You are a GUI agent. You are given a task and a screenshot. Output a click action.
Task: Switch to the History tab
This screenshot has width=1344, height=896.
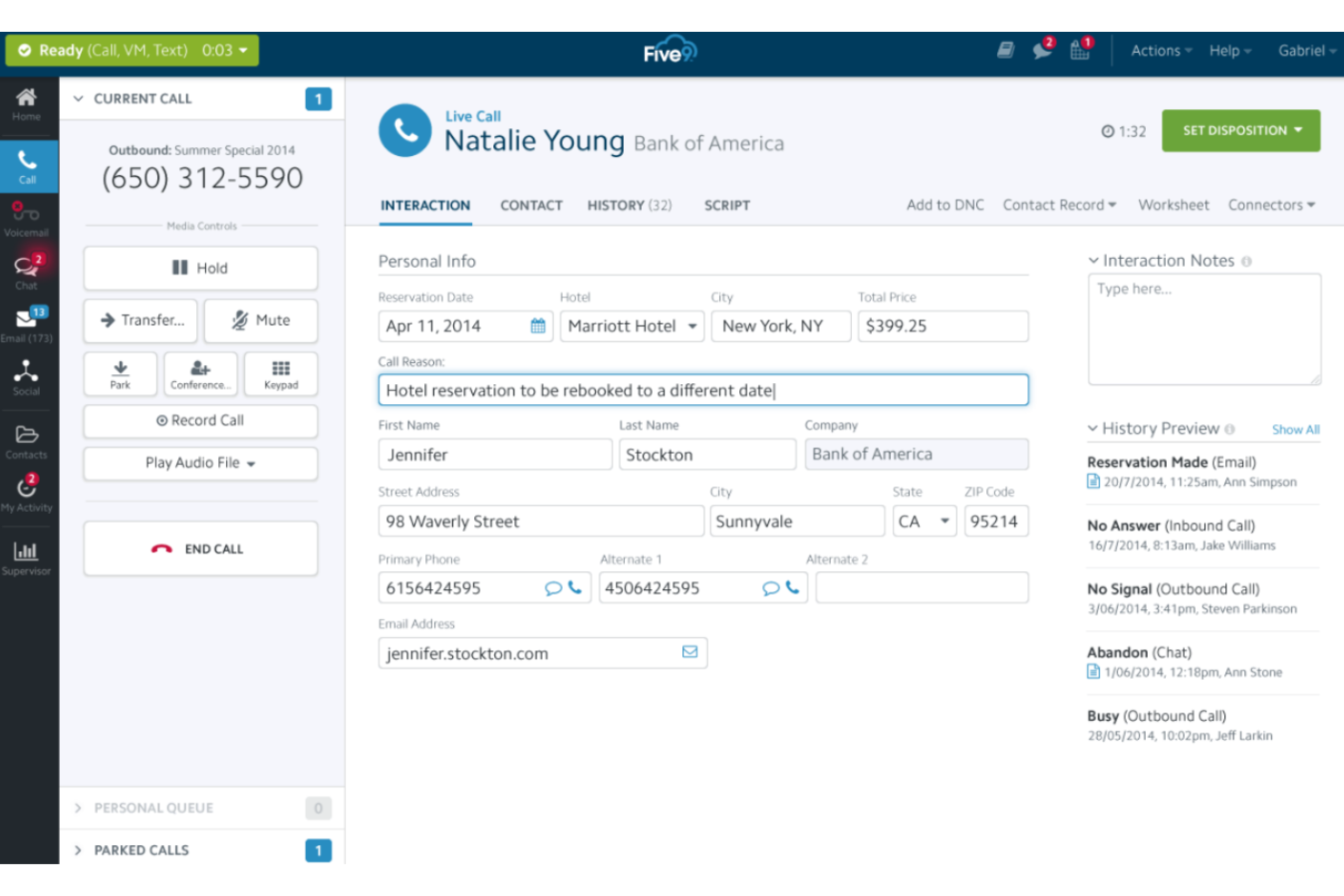click(628, 205)
